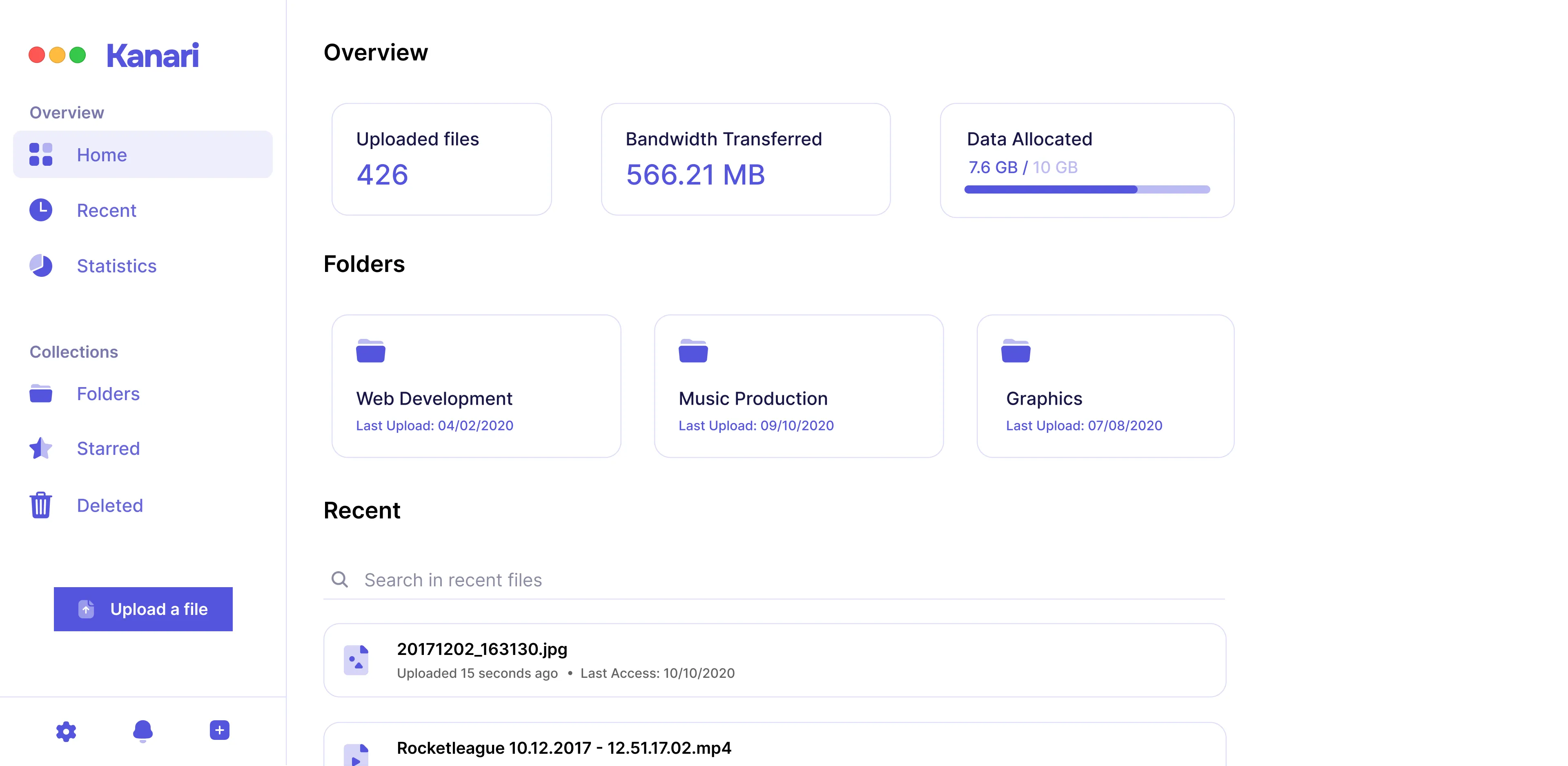Click the Recent clock icon

[41, 210]
